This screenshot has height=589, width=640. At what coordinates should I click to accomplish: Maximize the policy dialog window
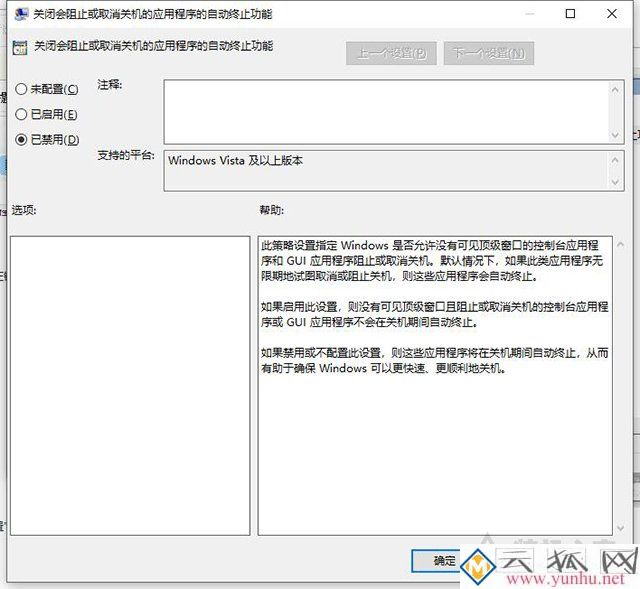(x=570, y=14)
